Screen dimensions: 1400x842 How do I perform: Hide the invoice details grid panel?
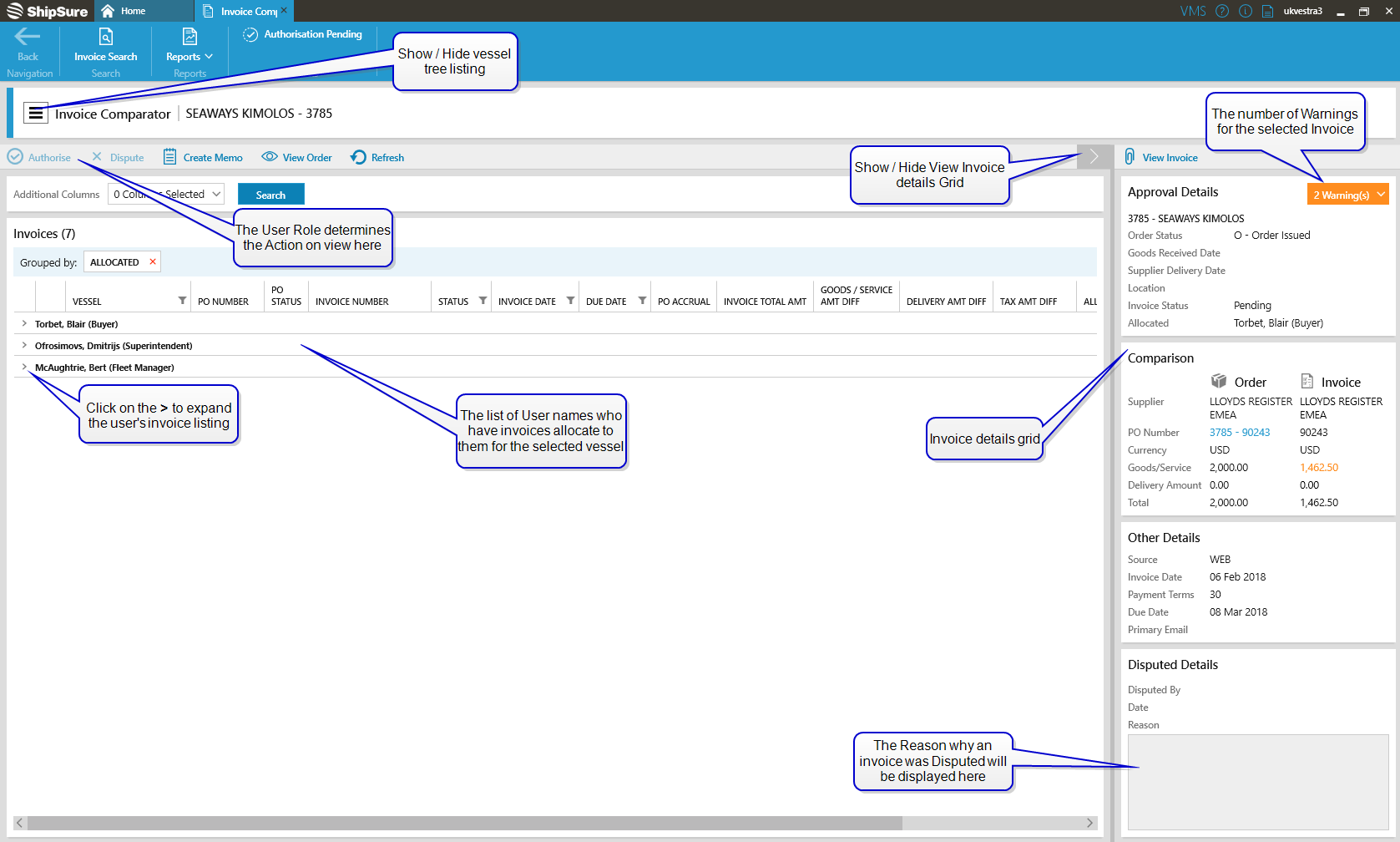tap(1094, 157)
